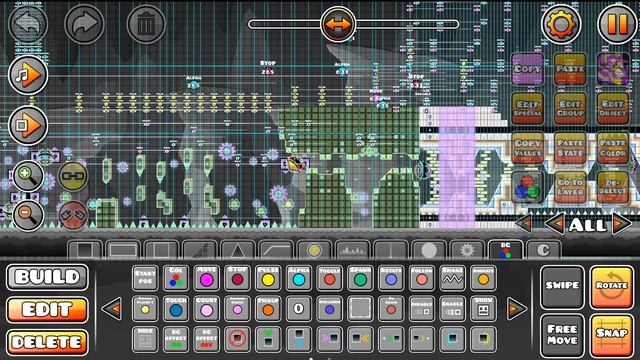Screen dimensions: 640x360
Task: Toggle Snap mode
Action: click(611, 335)
